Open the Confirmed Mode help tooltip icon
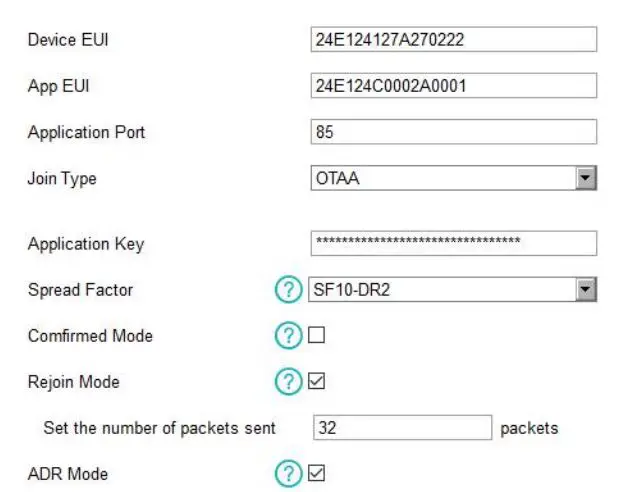The width and height of the screenshot is (618, 492). [287, 336]
